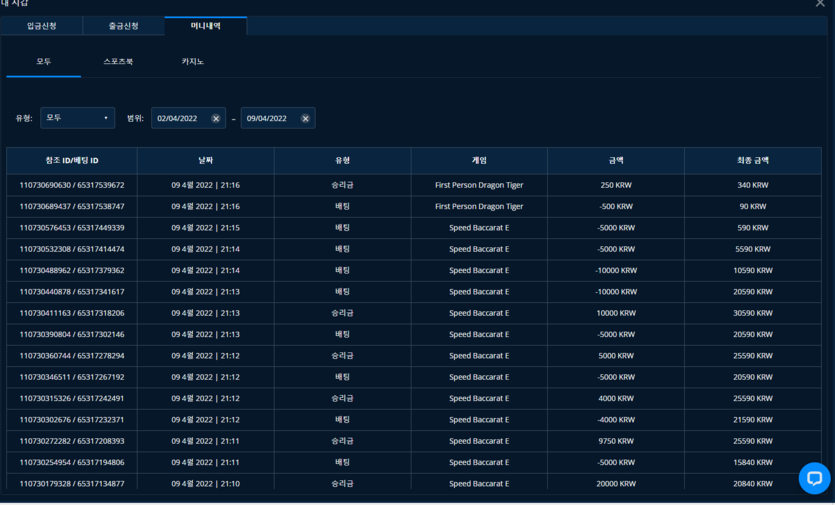Click the 10000 KRW winnings amount
The height and width of the screenshot is (505, 835).
(616, 313)
